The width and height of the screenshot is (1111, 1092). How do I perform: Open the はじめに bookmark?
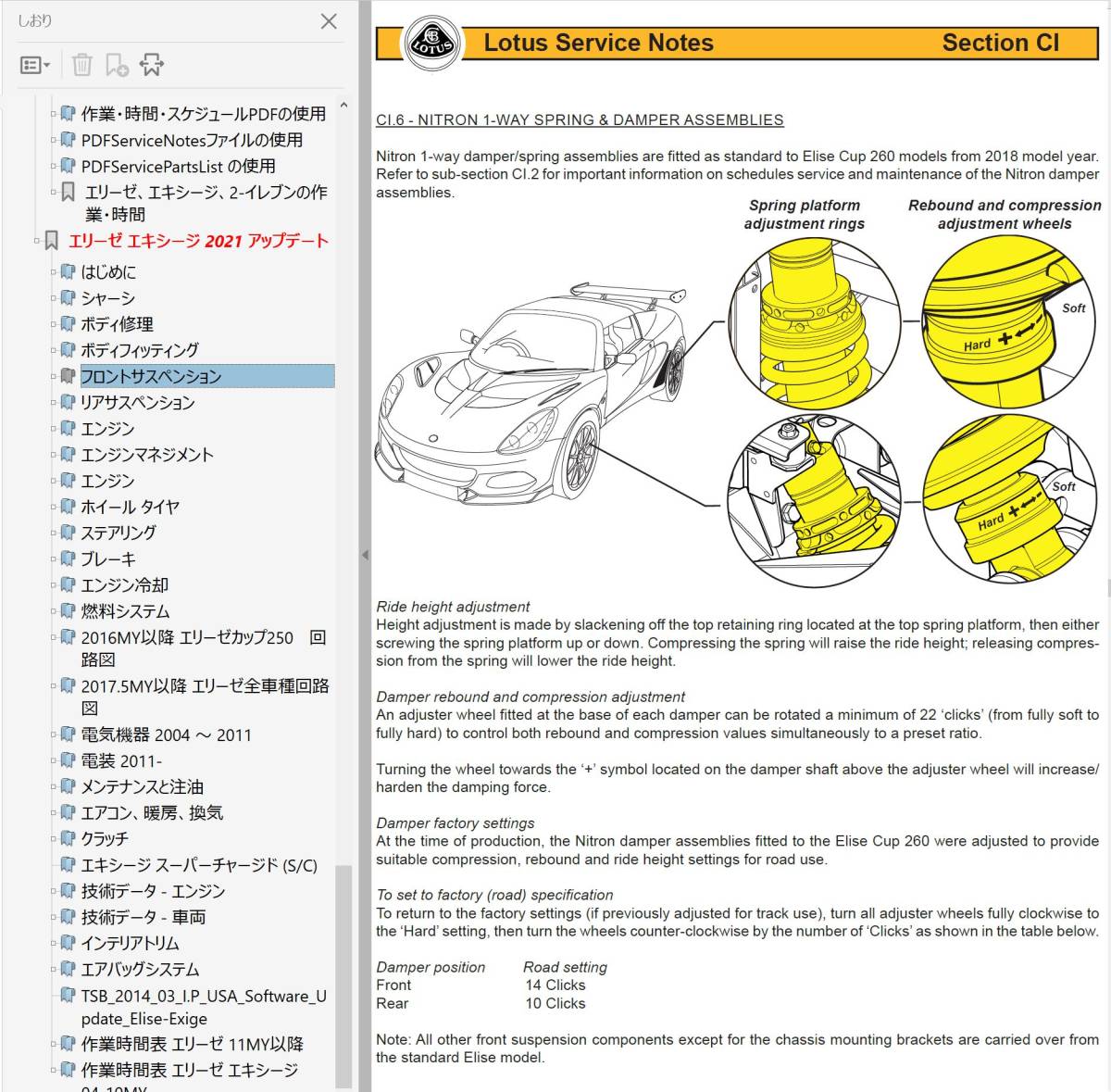[108, 272]
